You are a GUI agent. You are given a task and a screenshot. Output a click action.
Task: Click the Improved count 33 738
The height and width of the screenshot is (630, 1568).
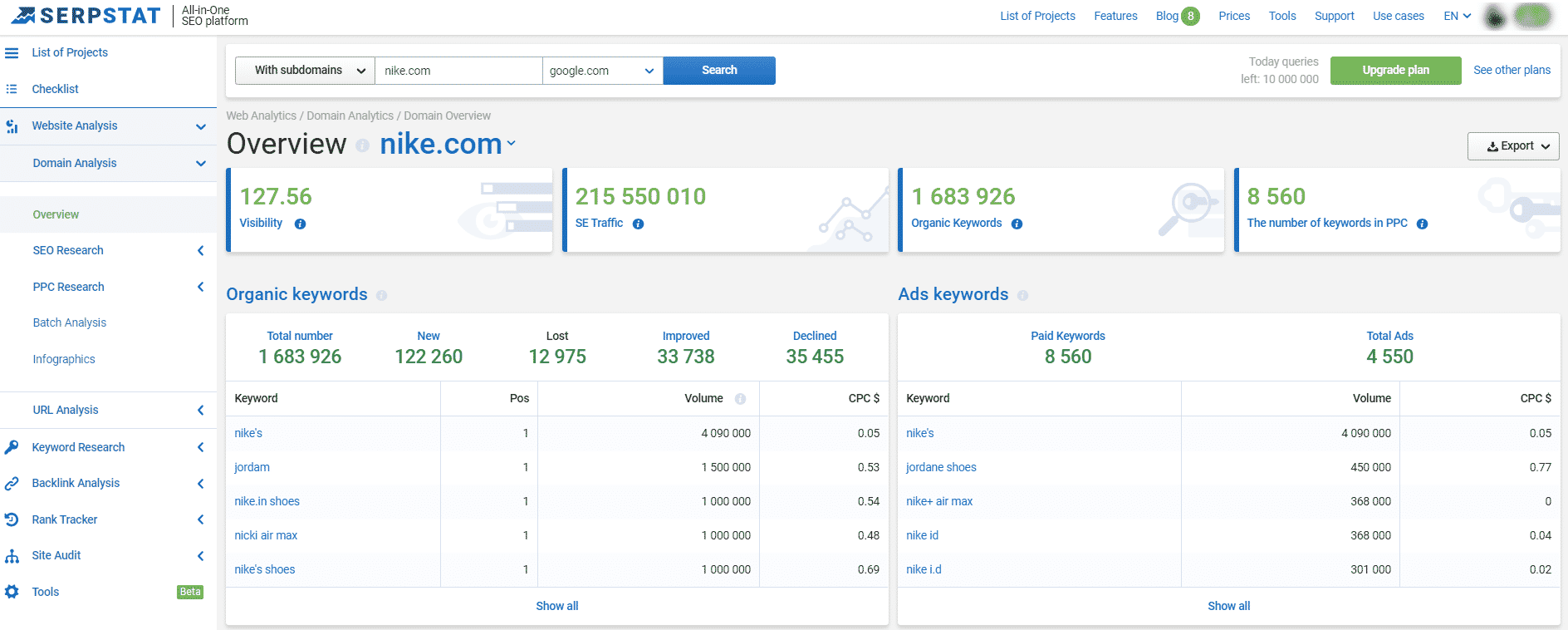tap(686, 357)
